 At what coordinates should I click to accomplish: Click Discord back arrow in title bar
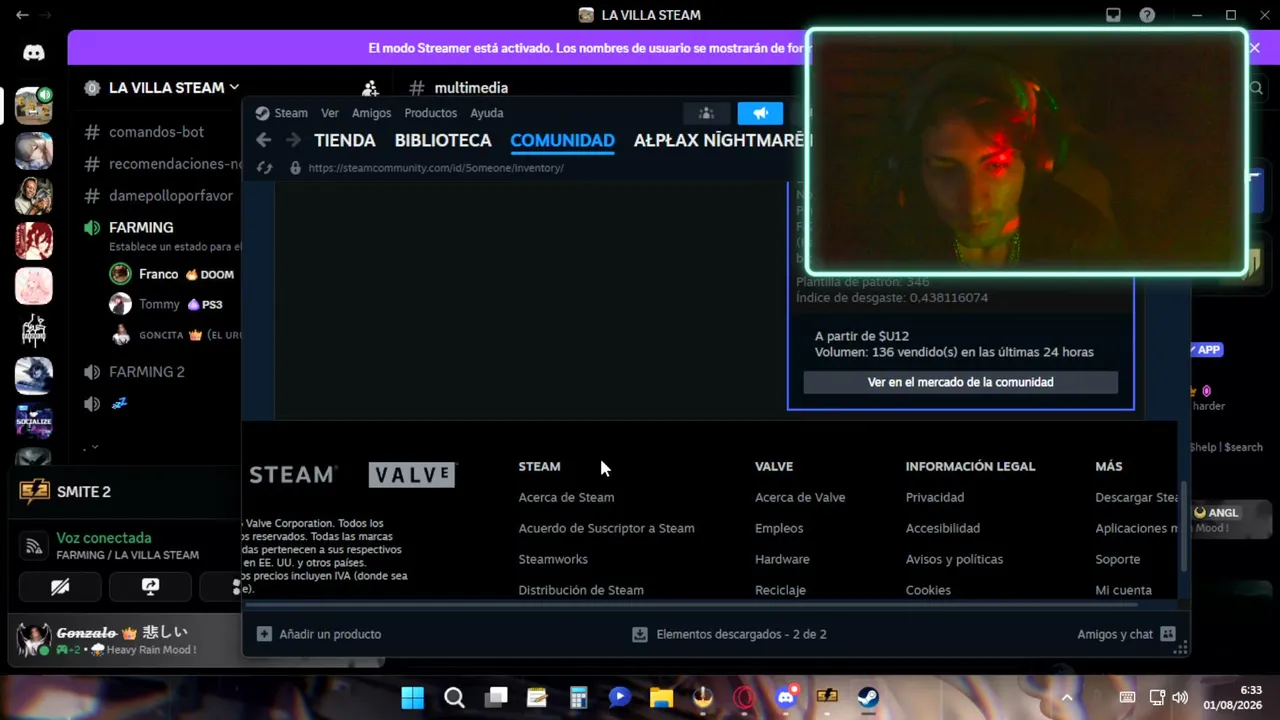(x=22, y=15)
